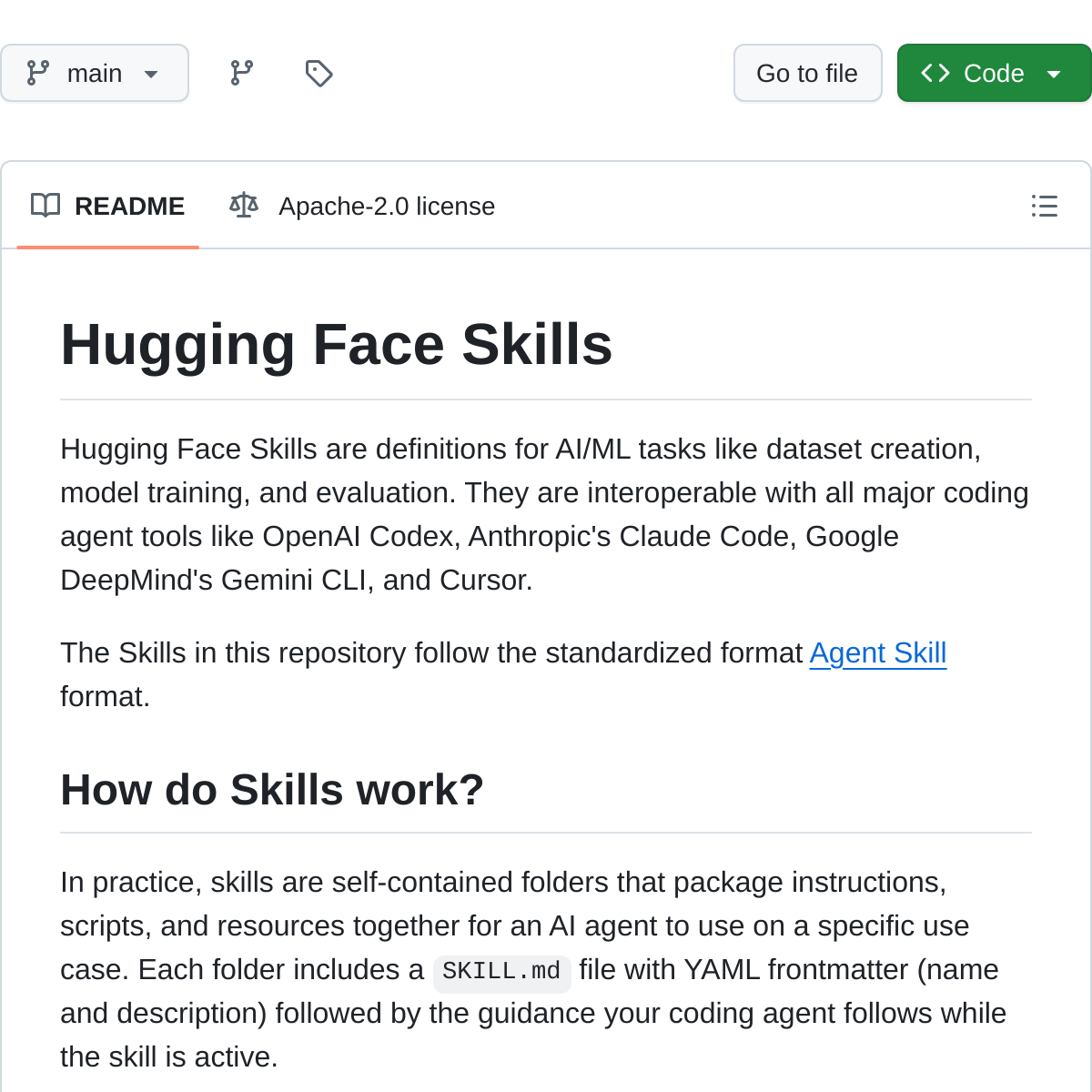
Task: Click the code angle-brackets icon on Code button
Action: click(936, 73)
